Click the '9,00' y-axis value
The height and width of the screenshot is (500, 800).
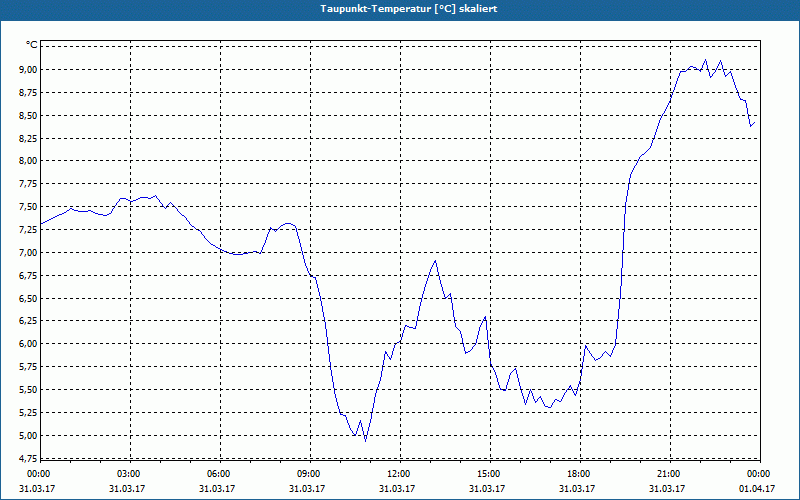(x=28, y=69)
